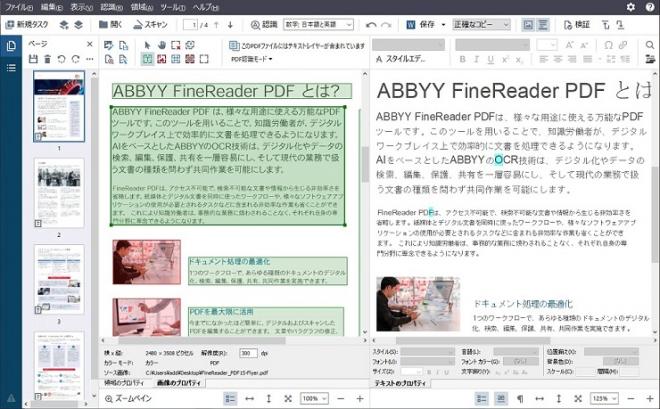Open the 正確なコピー layout dropdown
The height and width of the screenshot is (409, 660).
tap(481, 25)
